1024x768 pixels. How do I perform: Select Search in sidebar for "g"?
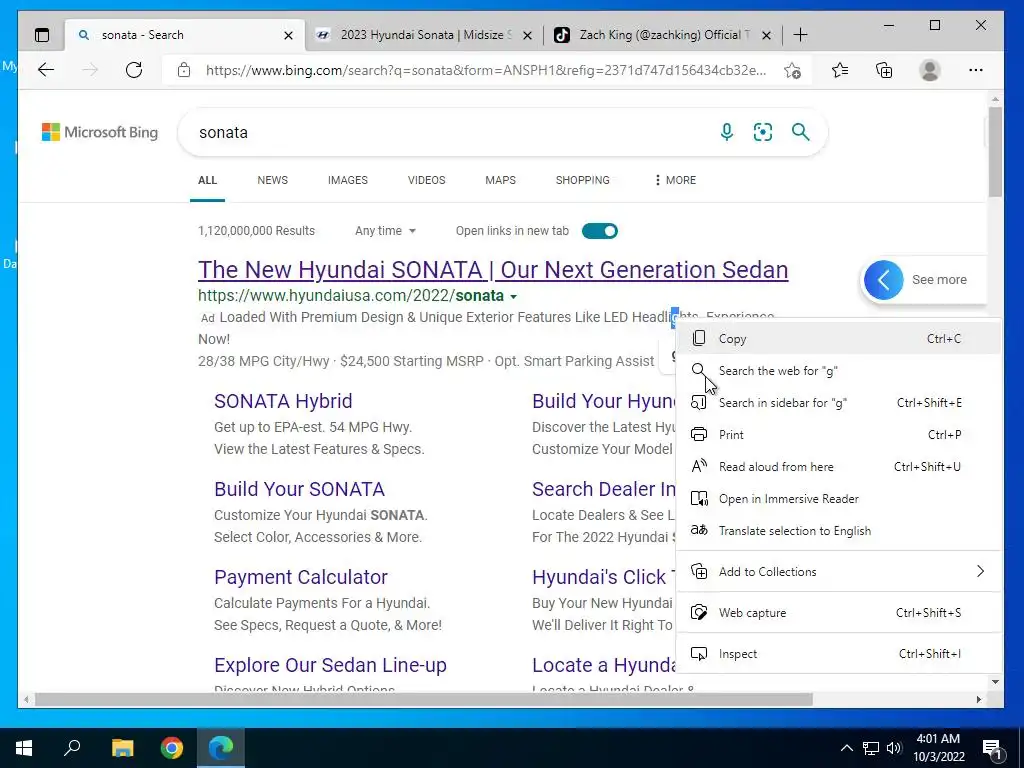point(838,402)
